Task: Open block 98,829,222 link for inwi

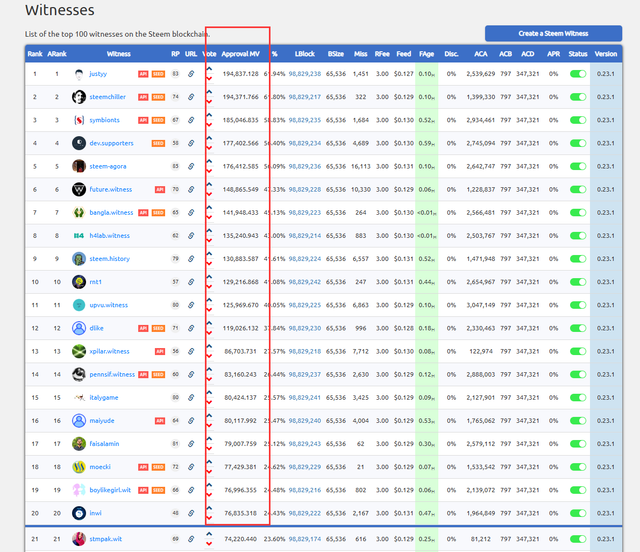Action: pos(305,513)
